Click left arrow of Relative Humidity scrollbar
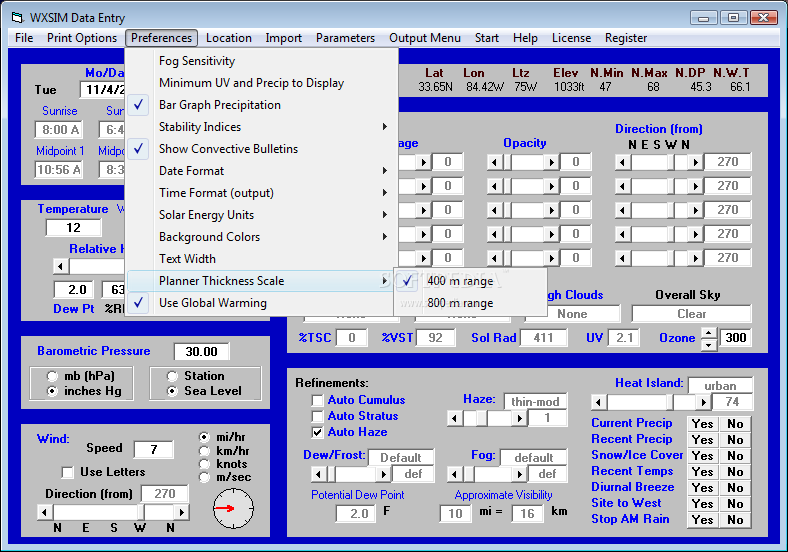Viewport: 788px width, 552px height. tap(60, 266)
